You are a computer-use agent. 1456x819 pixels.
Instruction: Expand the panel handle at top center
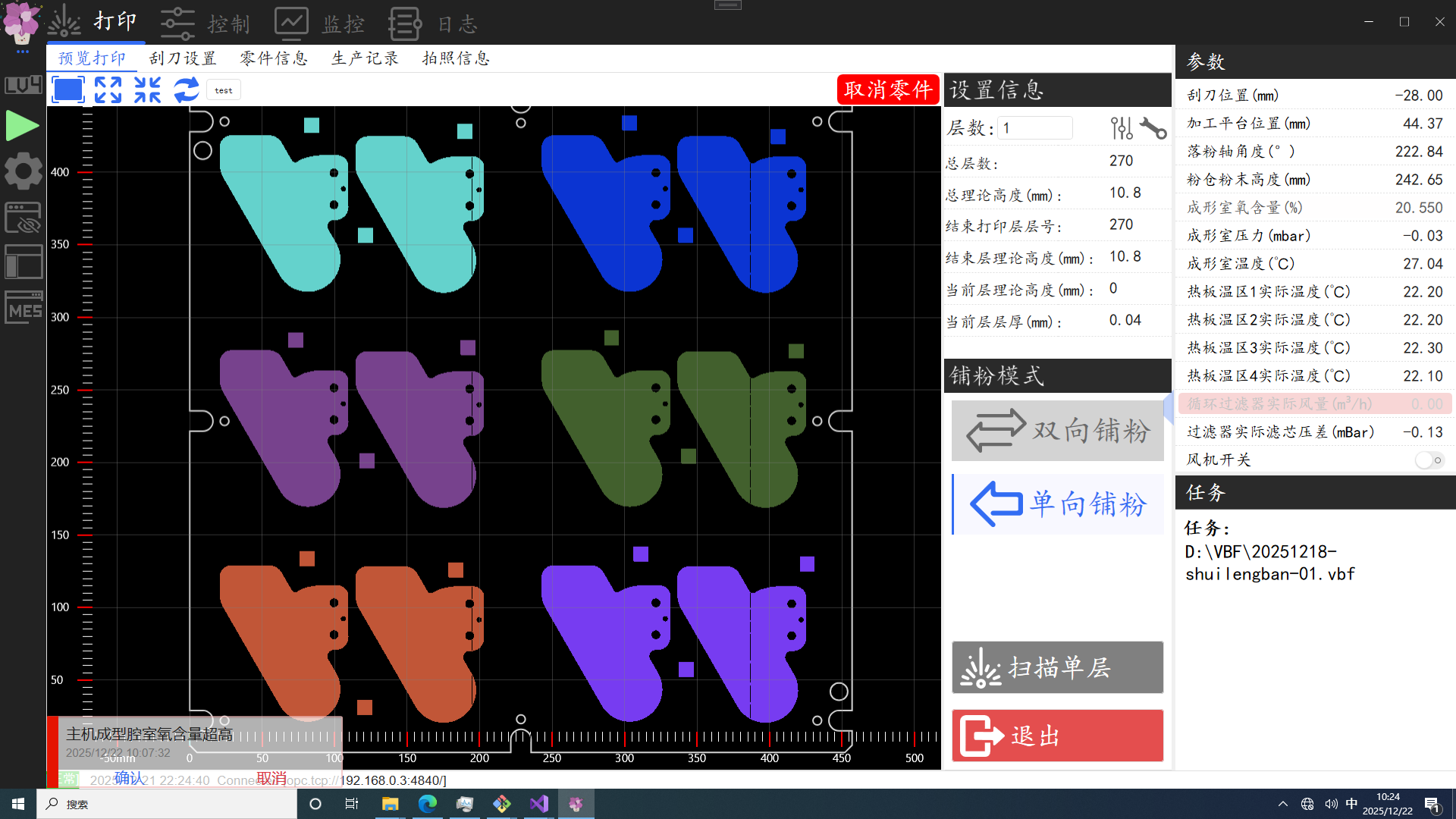click(727, 5)
